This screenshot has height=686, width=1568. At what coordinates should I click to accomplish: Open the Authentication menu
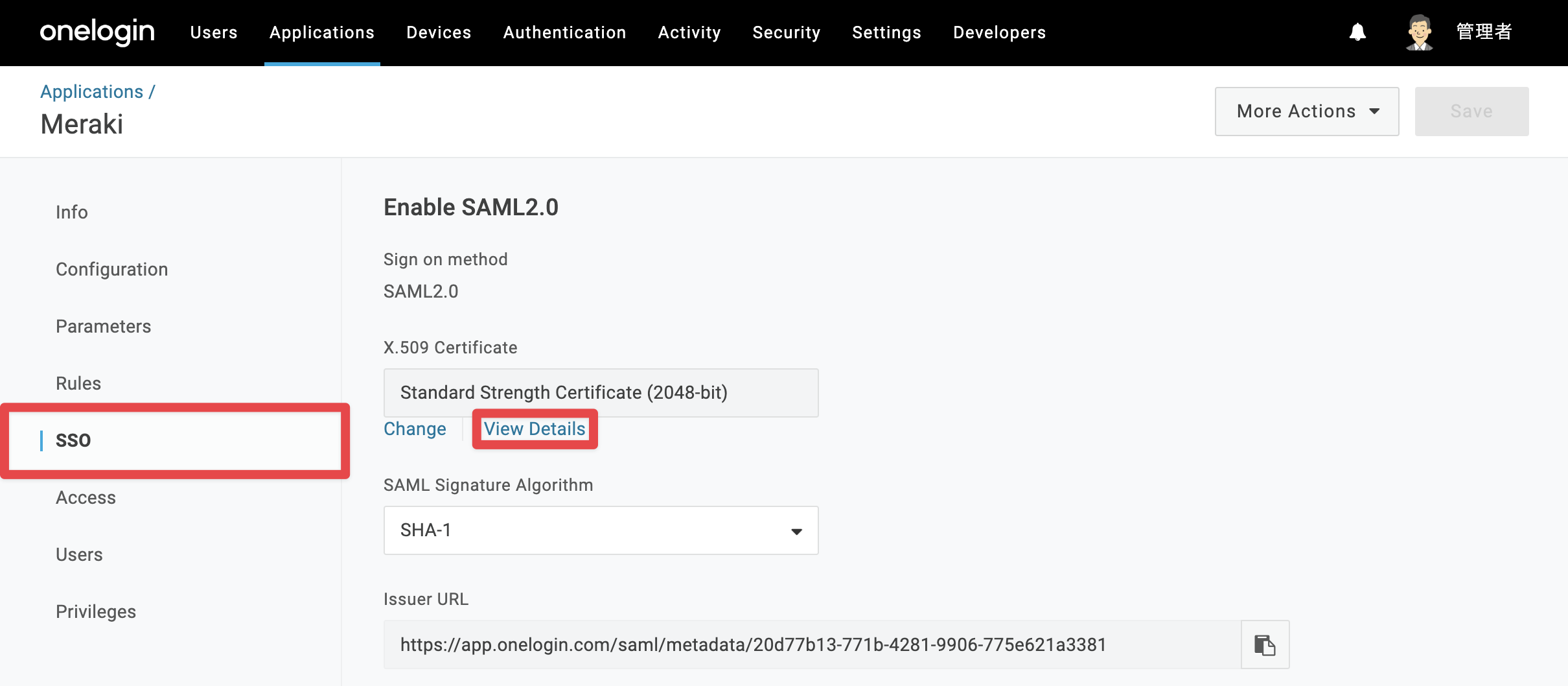pos(564,32)
